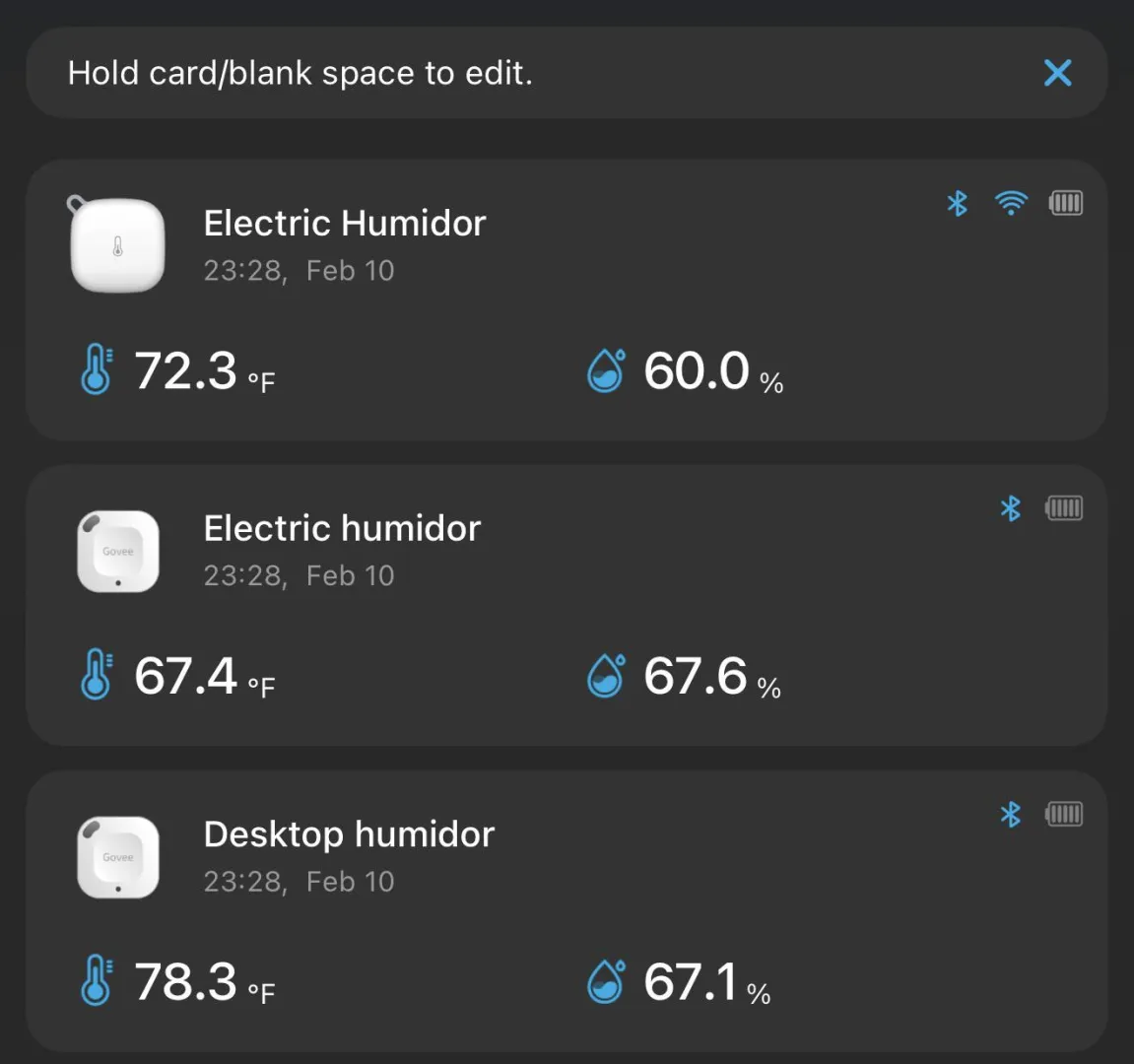Tap battery icon on Desktop humidor card
Image resolution: width=1134 pixels, height=1064 pixels.
click(1064, 815)
